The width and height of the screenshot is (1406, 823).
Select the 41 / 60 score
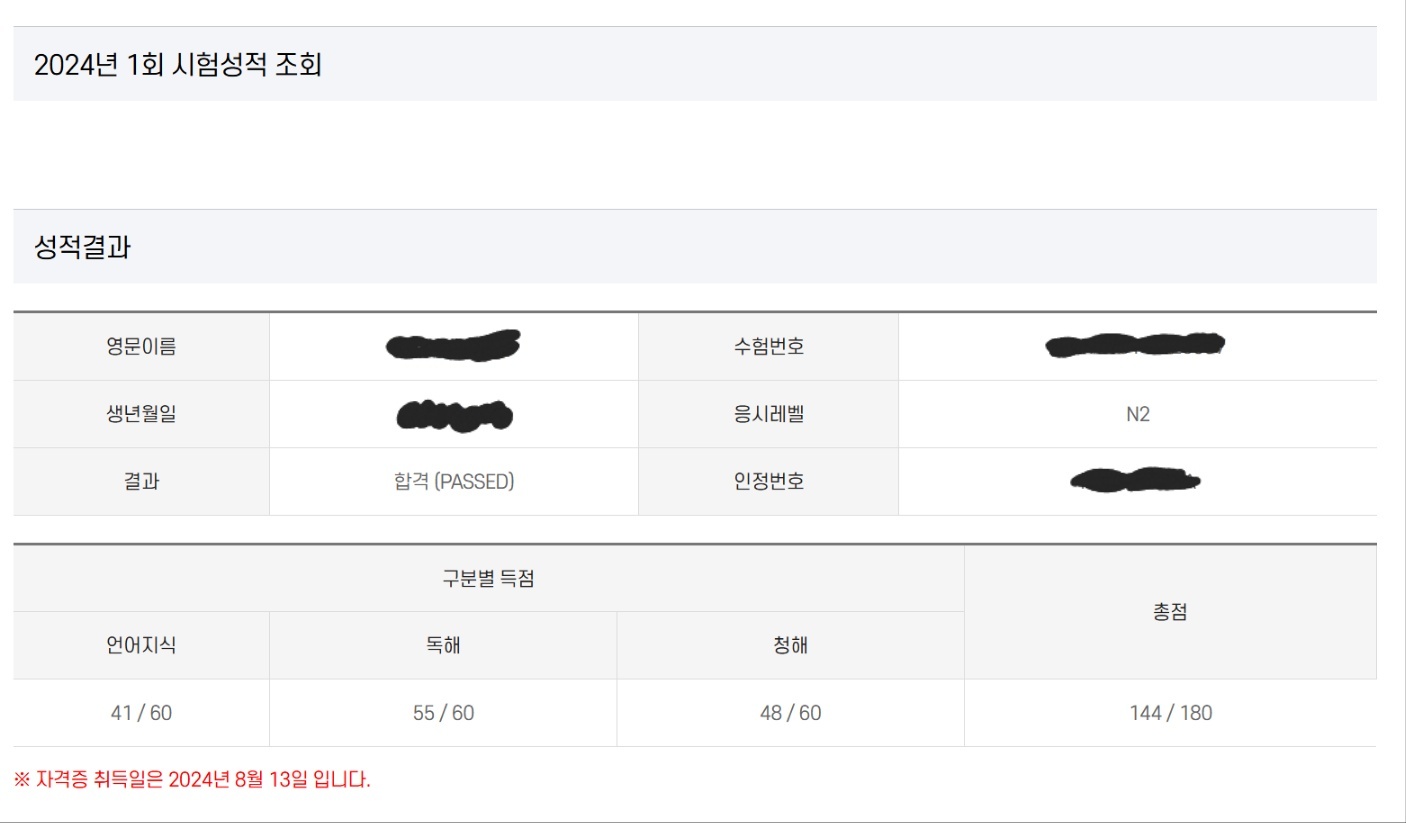141,713
